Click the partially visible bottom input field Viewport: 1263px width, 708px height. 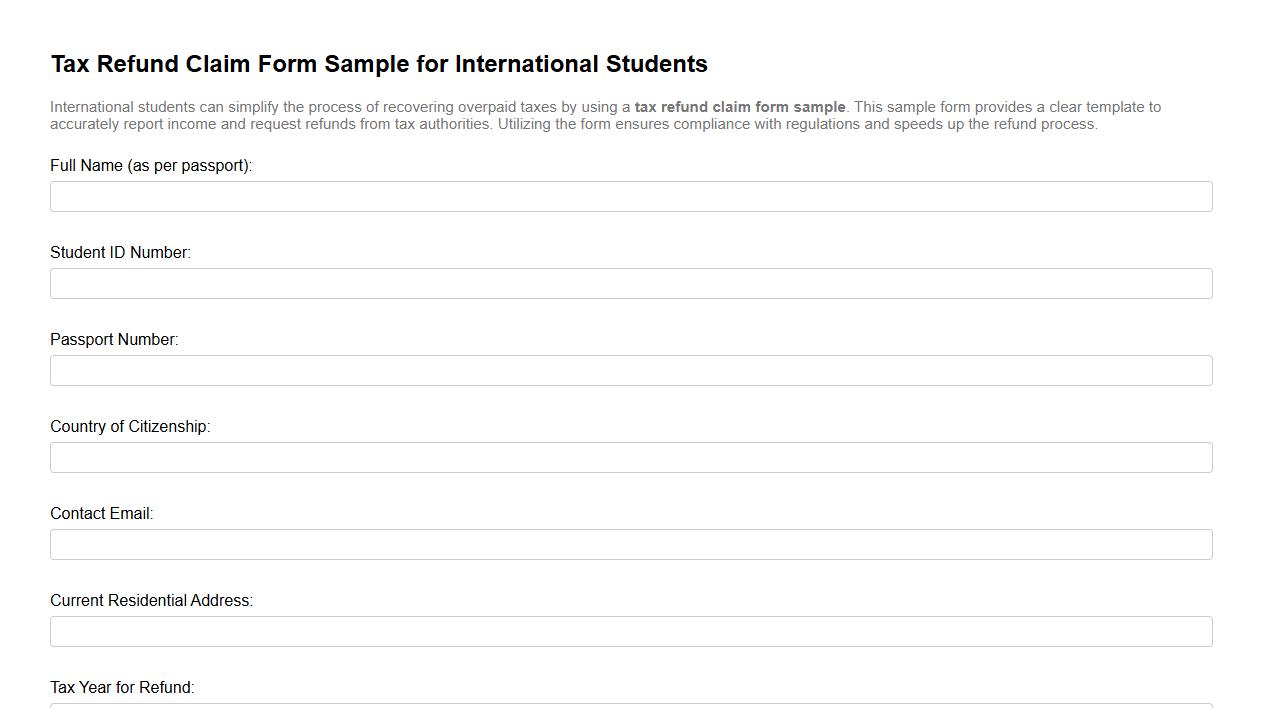pyautogui.click(x=631, y=706)
